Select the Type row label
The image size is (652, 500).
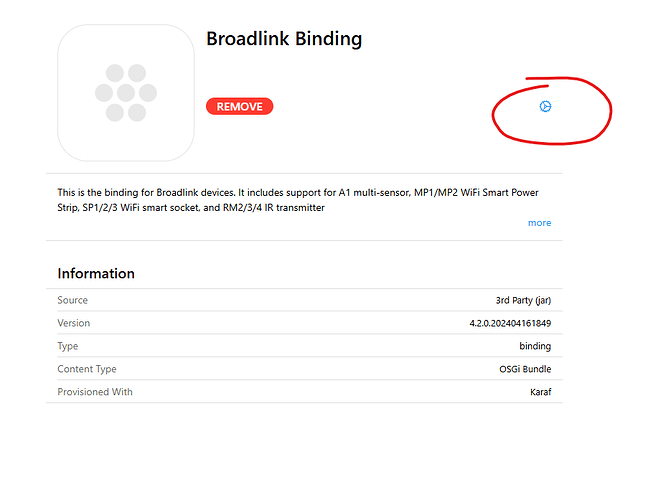click(68, 346)
